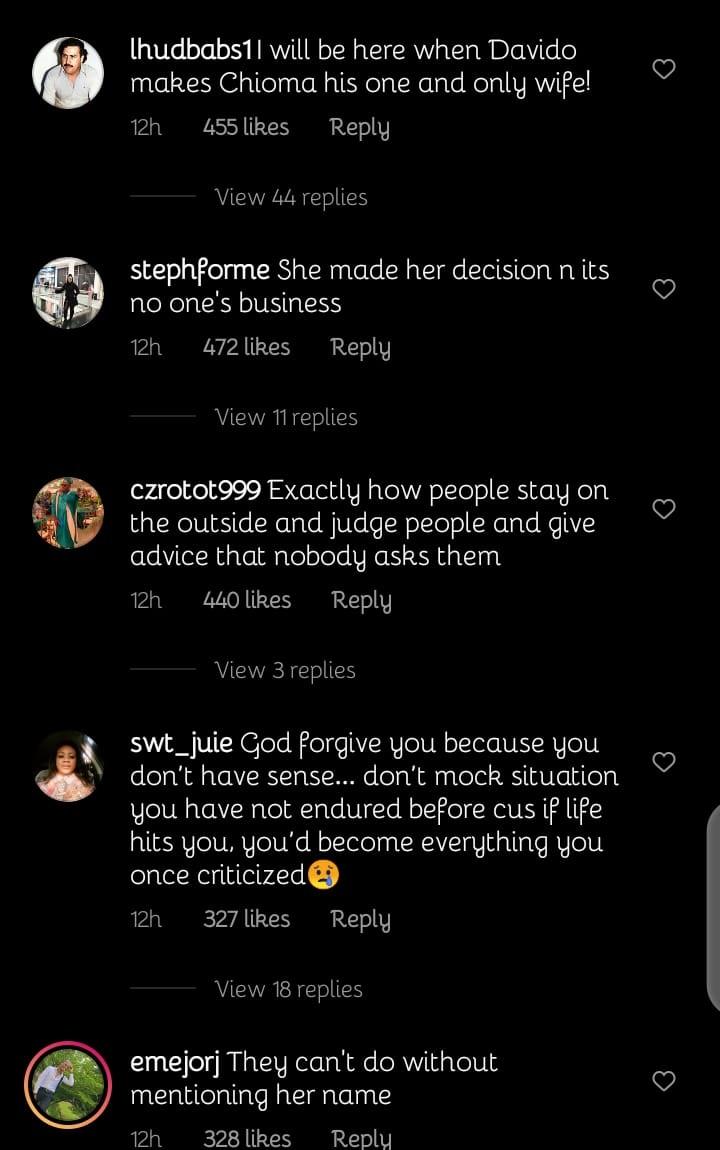Open lhudbabs1's profile picture

point(68,73)
